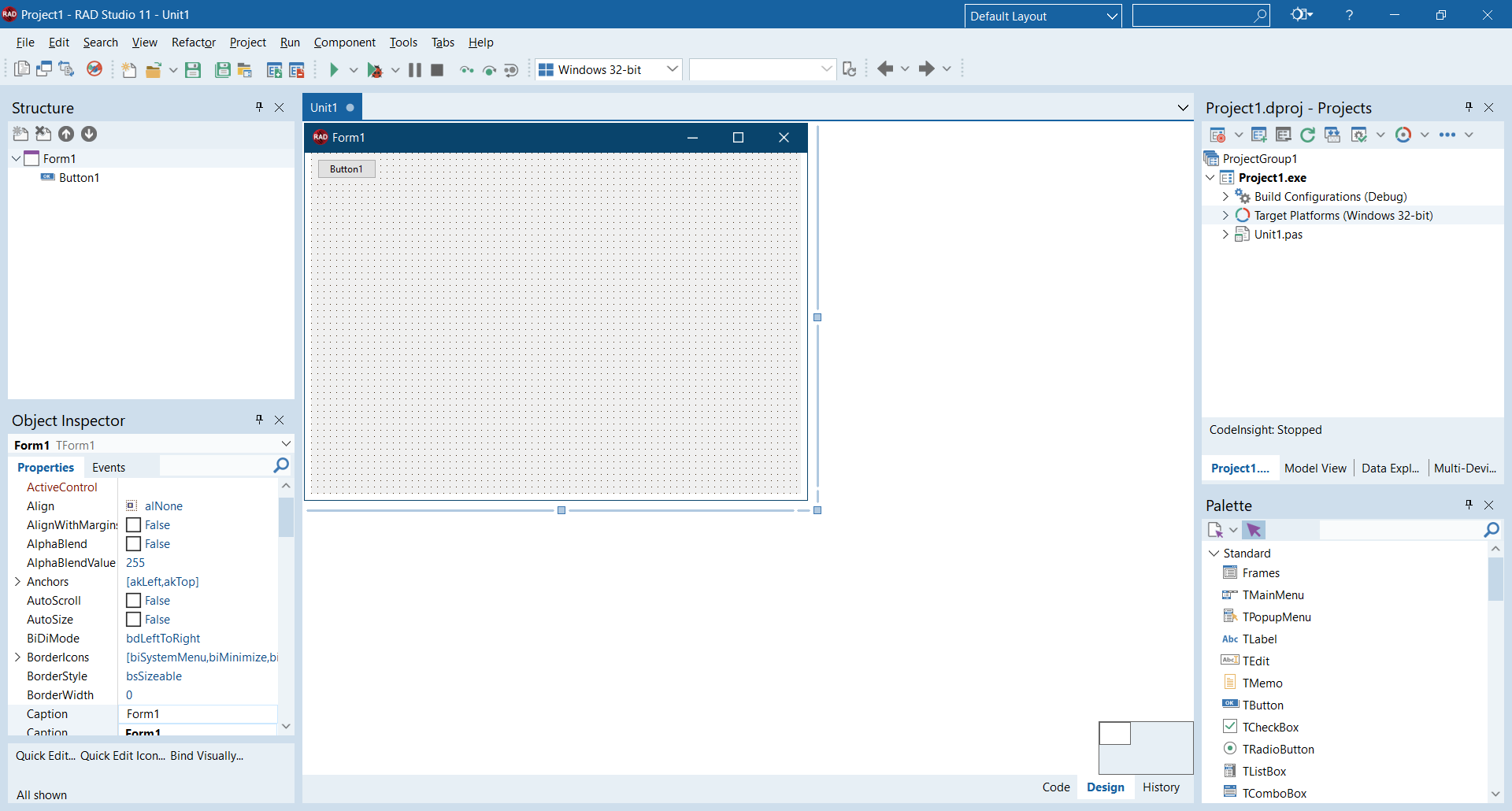Click the Trace Into debug icon
This screenshot has width=1512, height=811.
[x=467, y=69]
